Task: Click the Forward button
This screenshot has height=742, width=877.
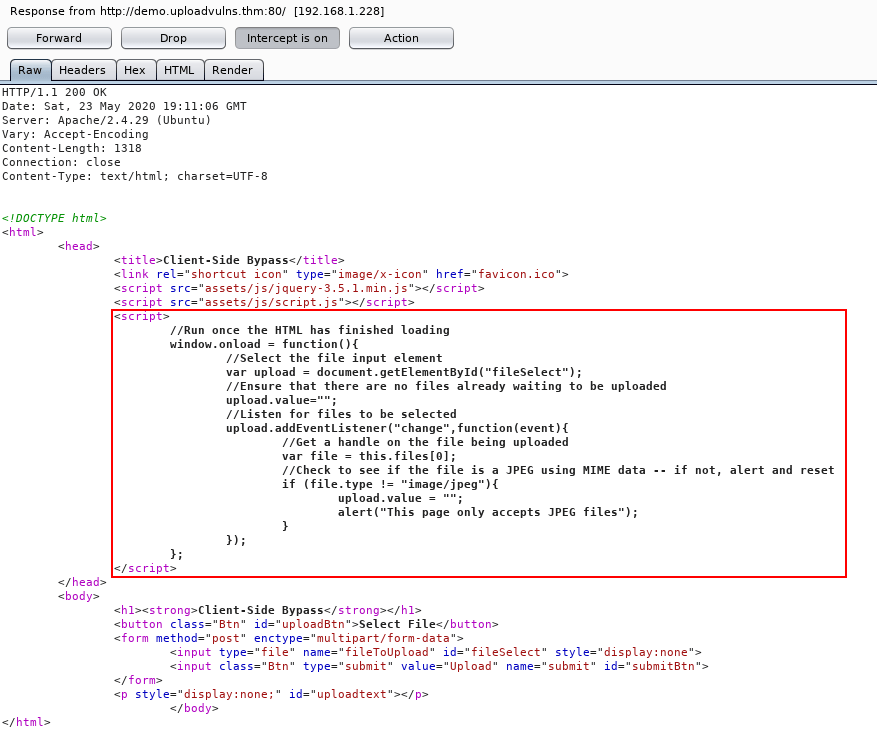Action: (x=59, y=38)
